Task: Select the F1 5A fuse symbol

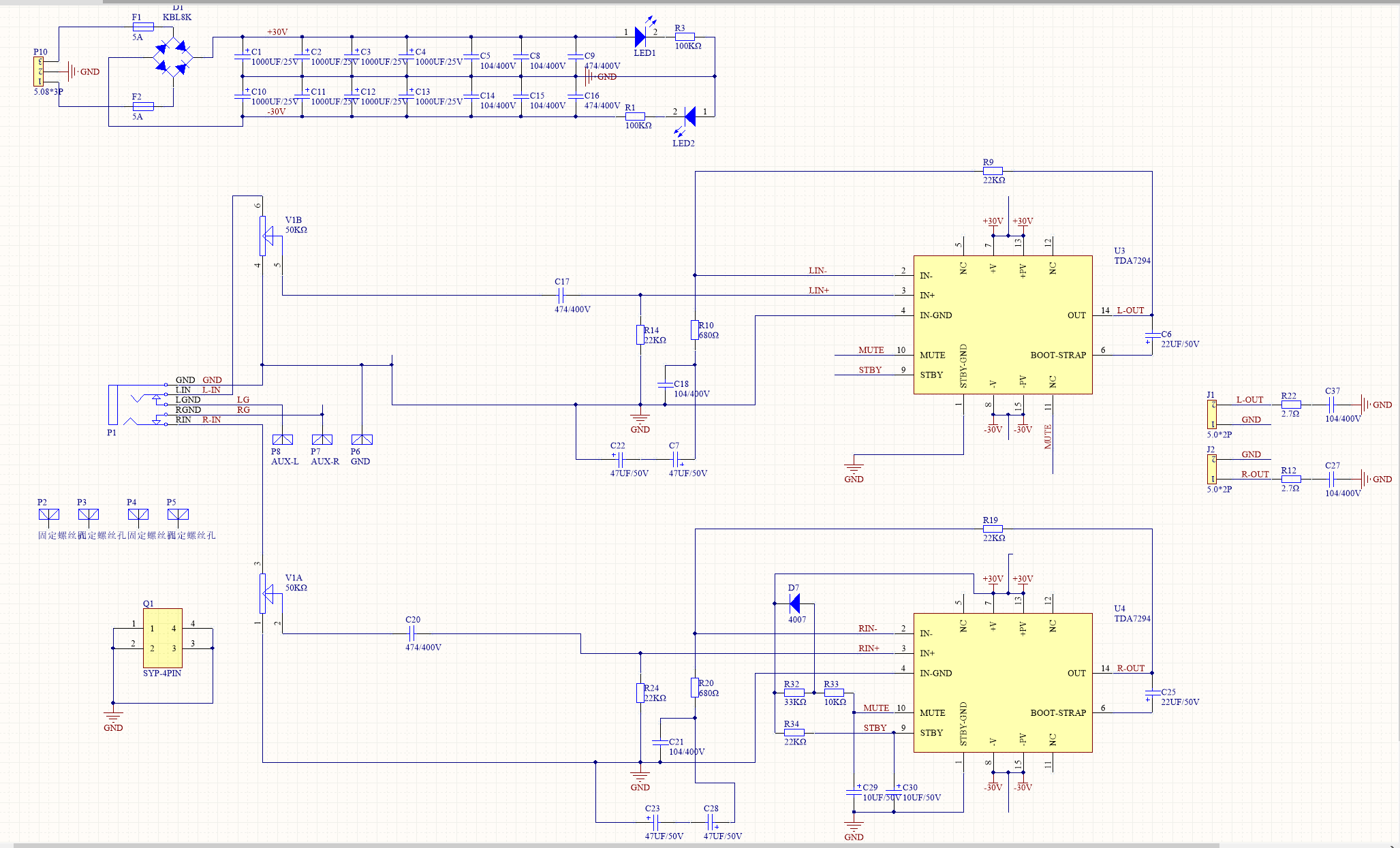Action: click(x=143, y=27)
